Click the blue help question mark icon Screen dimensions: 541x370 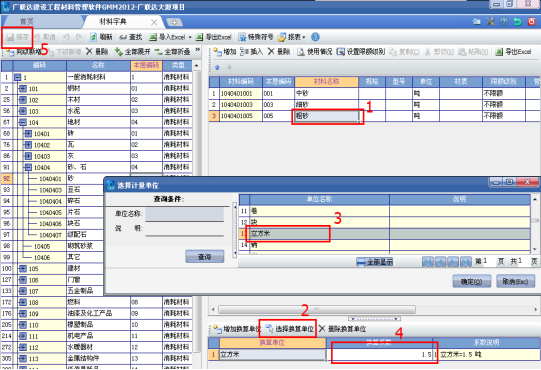pos(315,37)
